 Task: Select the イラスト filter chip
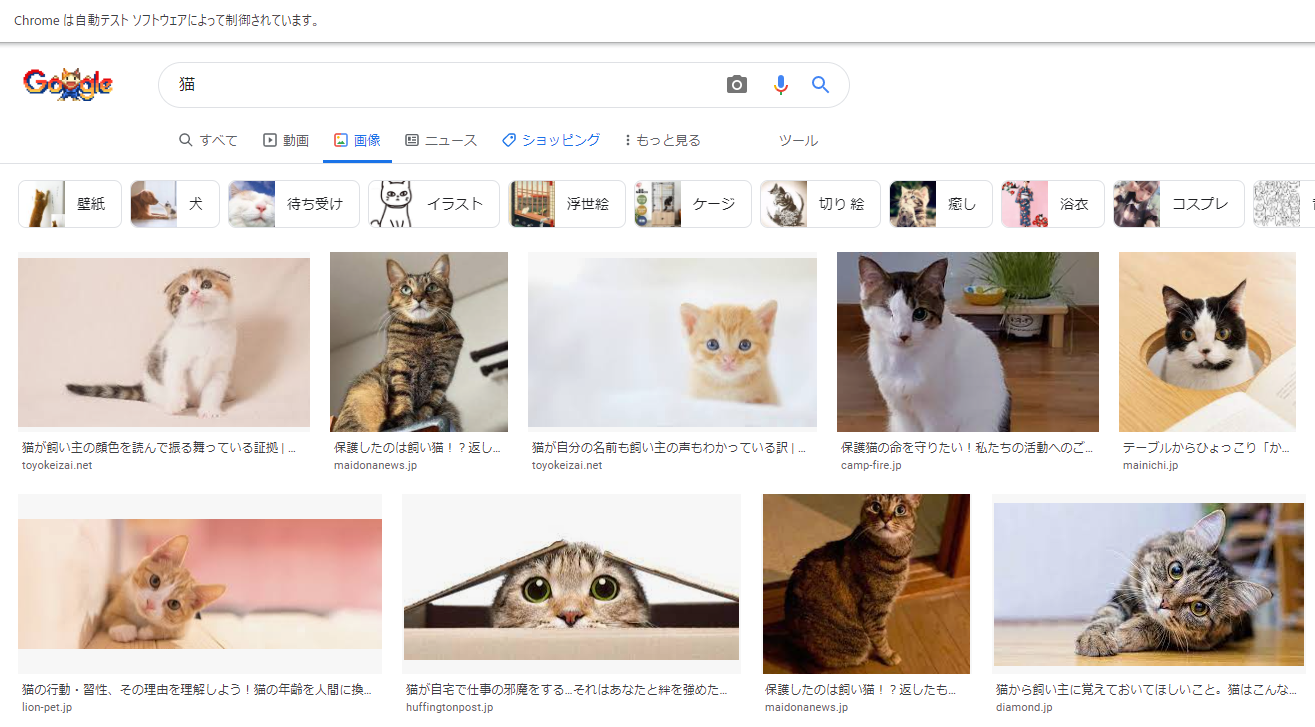[x=434, y=204]
